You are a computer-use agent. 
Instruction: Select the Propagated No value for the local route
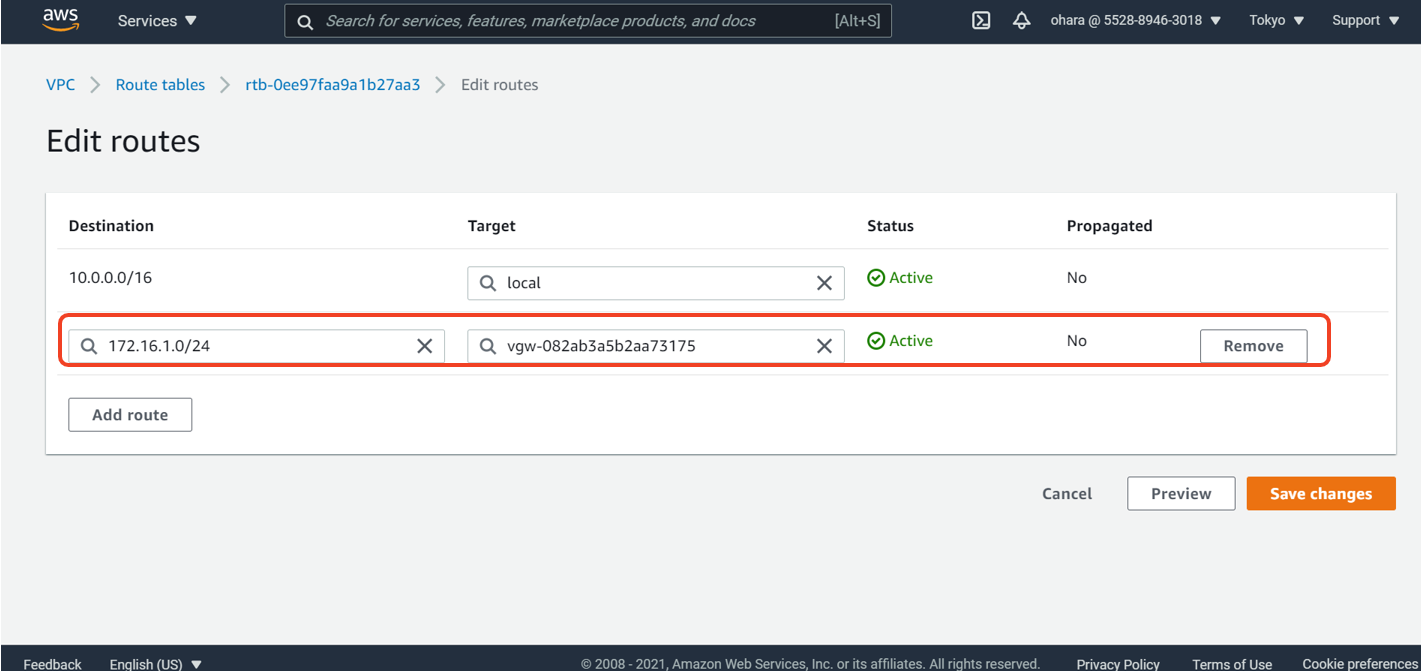[x=1076, y=278]
